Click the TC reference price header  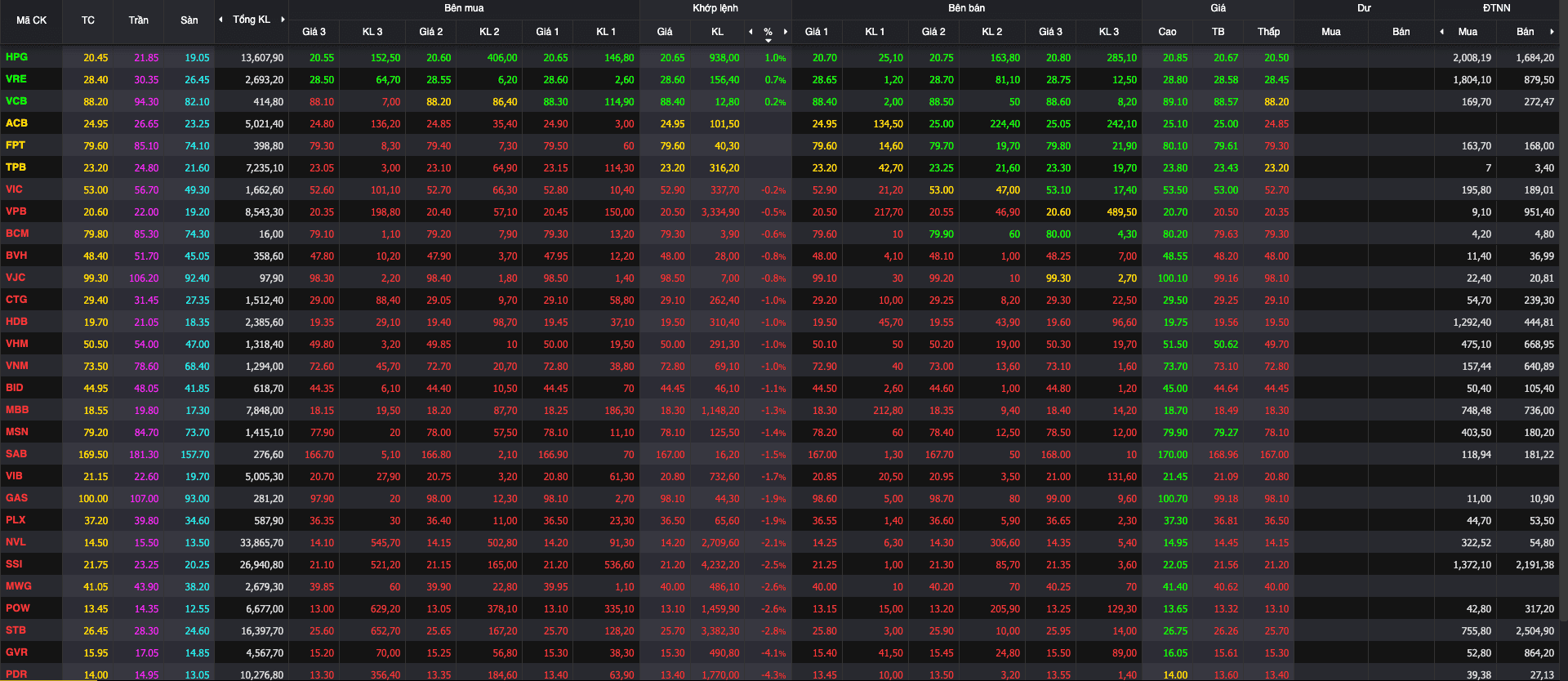pos(88,20)
